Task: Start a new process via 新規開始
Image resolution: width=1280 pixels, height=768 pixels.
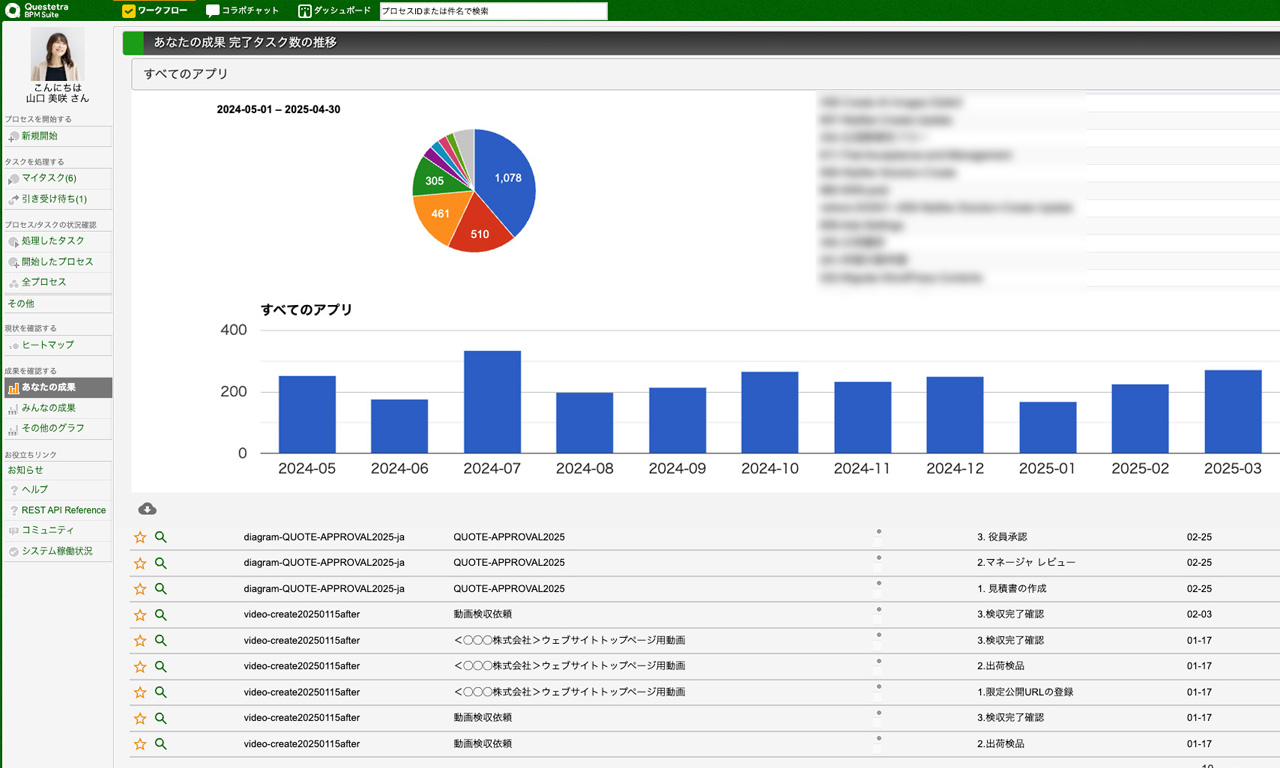Action: tap(40, 136)
